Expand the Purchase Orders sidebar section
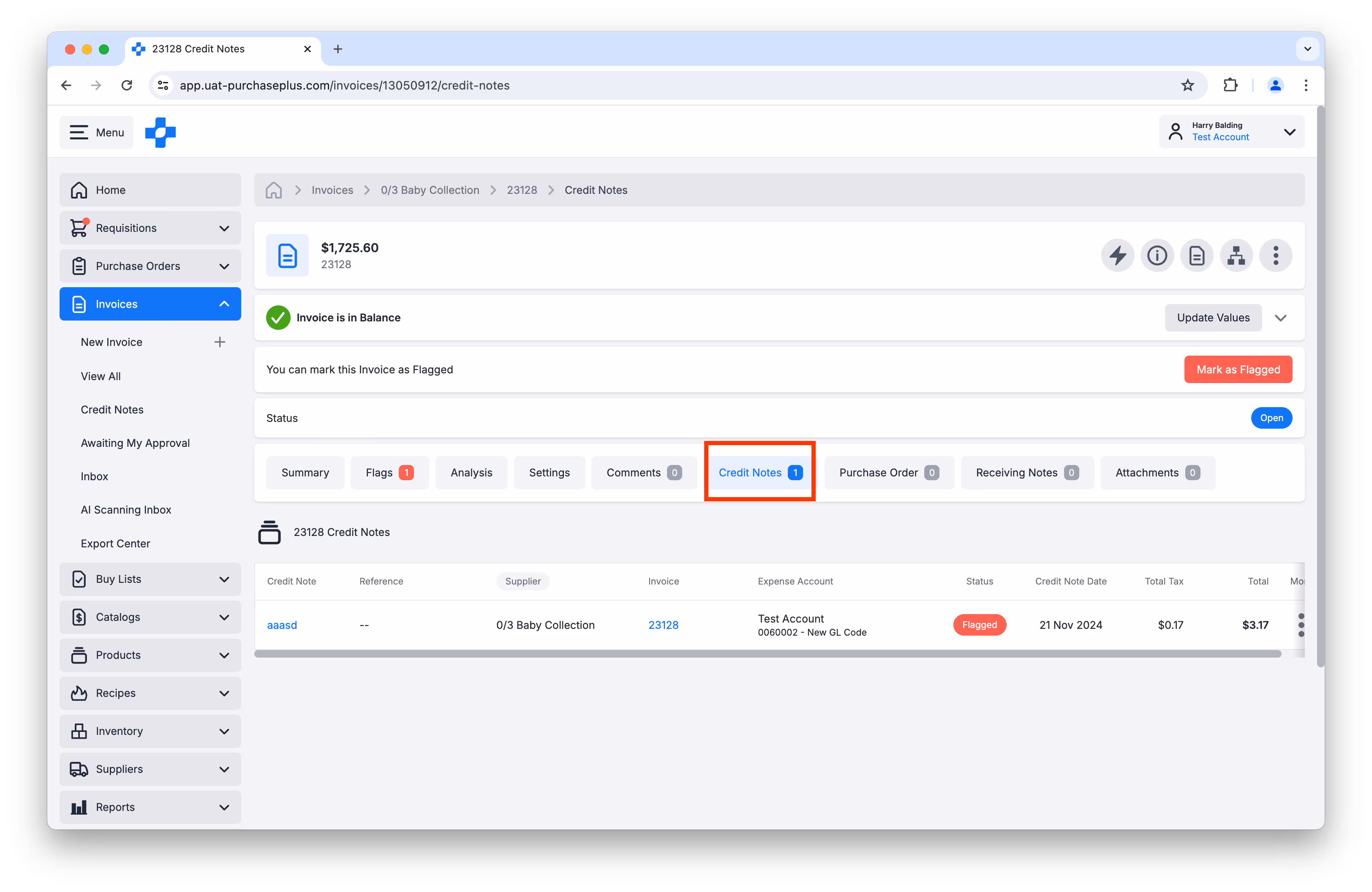Viewport: 1372px width, 892px height. (224, 266)
